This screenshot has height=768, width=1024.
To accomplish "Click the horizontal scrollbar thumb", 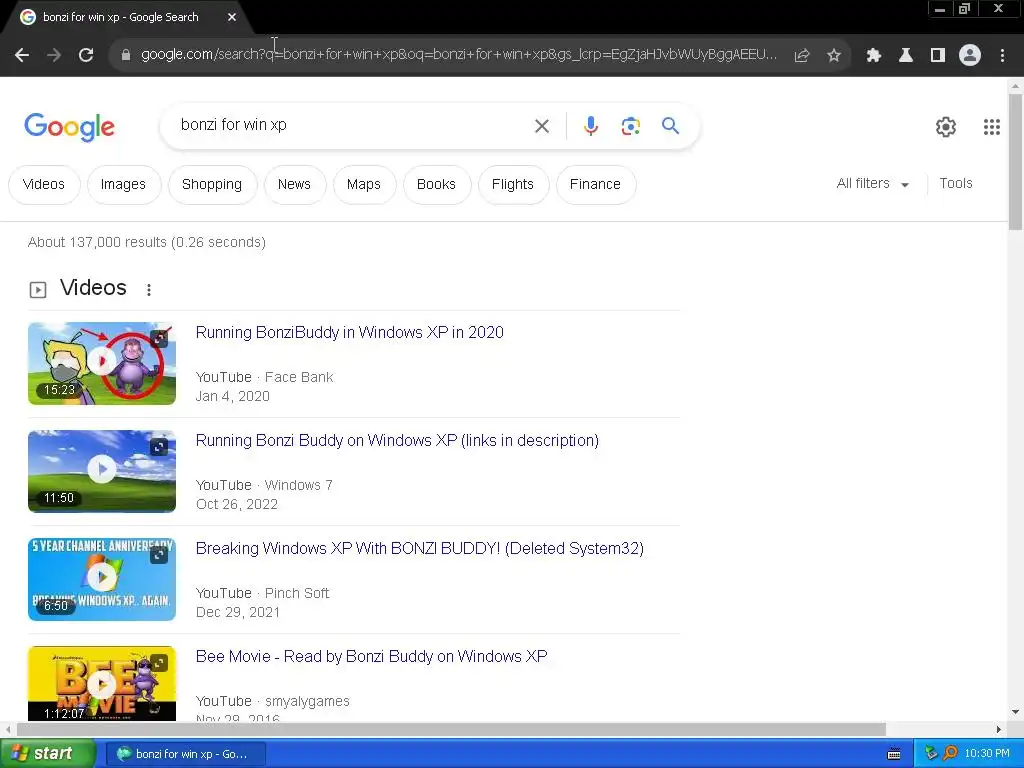I will [x=451, y=729].
